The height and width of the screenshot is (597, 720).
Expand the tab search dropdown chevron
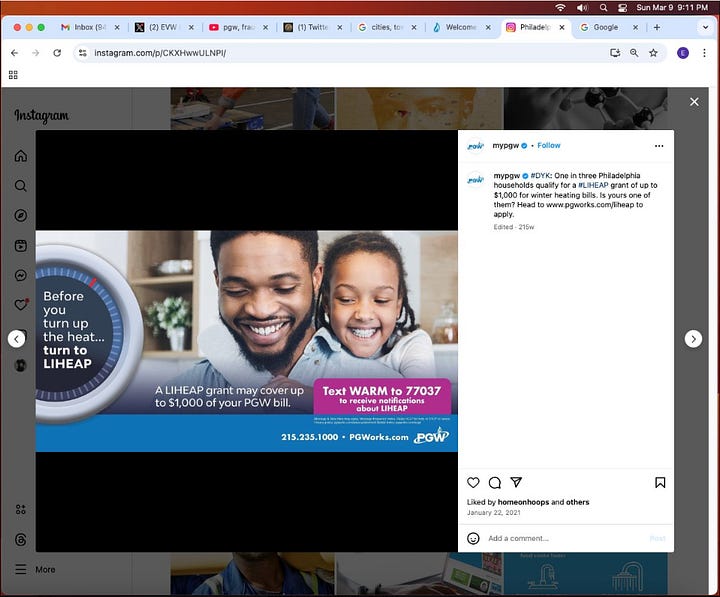705,28
